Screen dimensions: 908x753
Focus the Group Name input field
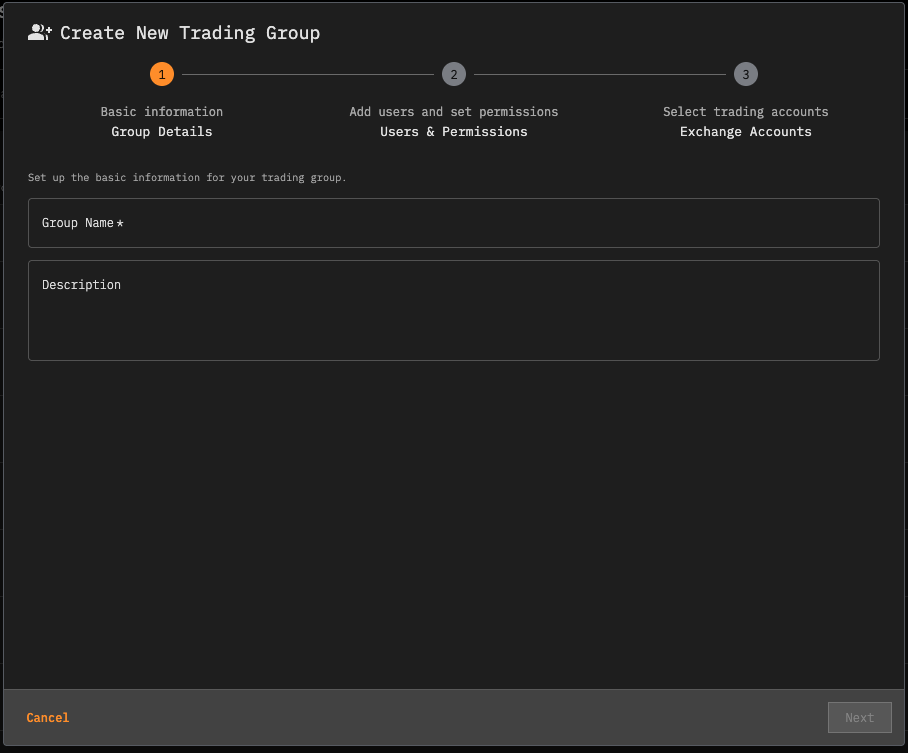pyautogui.click(x=454, y=223)
